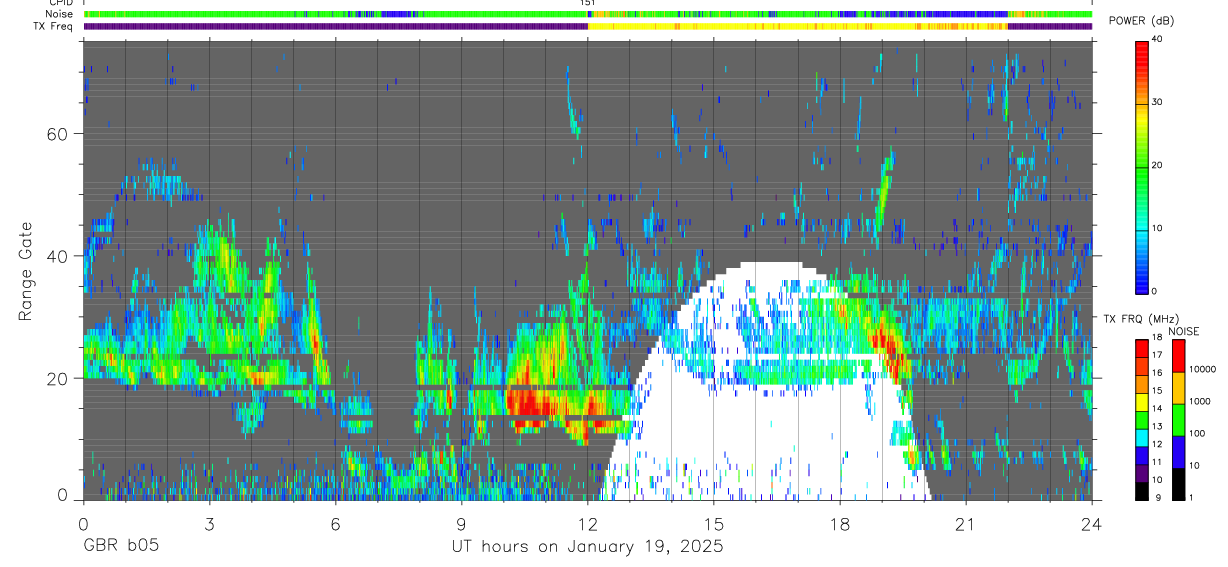The height and width of the screenshot is (567, 1228).
Task: Click the 16 label in the TX FRQ legend
Action: [x=1158, y=373]
